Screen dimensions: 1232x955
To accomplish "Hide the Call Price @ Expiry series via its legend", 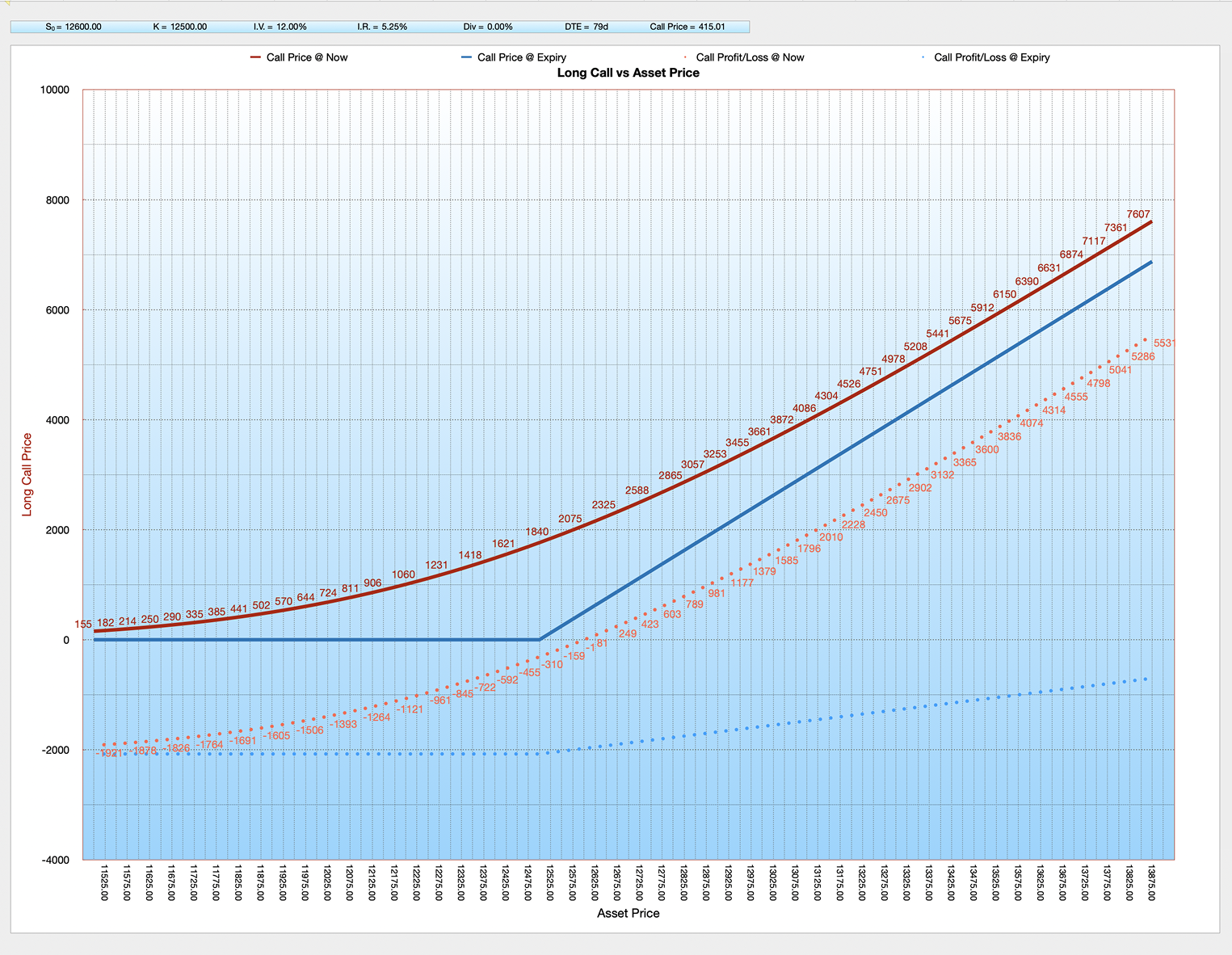I will pyautogui.click(x=522, y=57).
